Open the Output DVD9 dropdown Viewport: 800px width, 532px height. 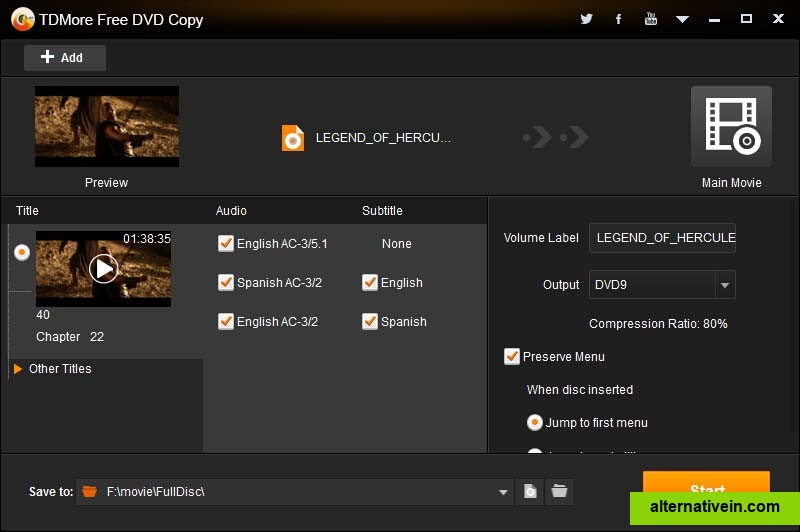pos(725,285)
